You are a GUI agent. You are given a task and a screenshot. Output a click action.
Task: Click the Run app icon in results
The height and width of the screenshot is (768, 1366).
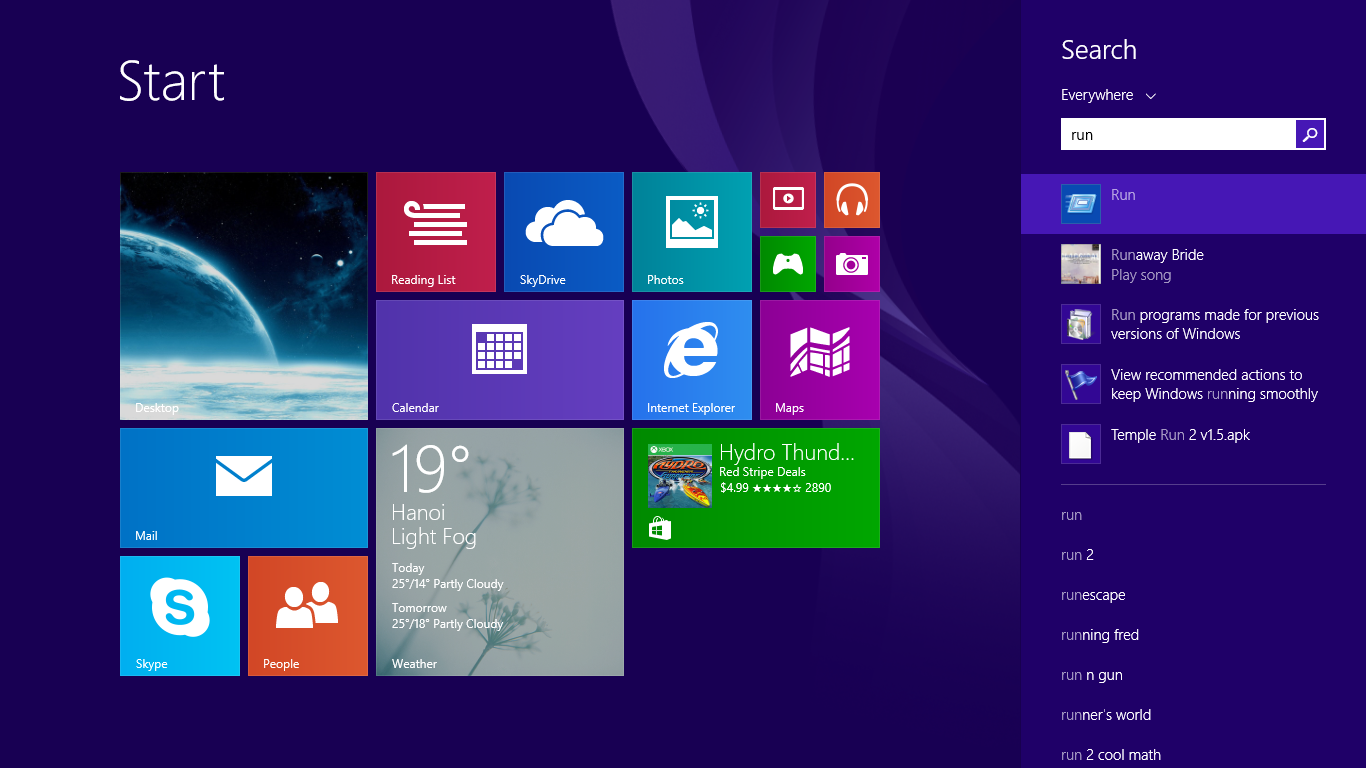[1081, 204]
